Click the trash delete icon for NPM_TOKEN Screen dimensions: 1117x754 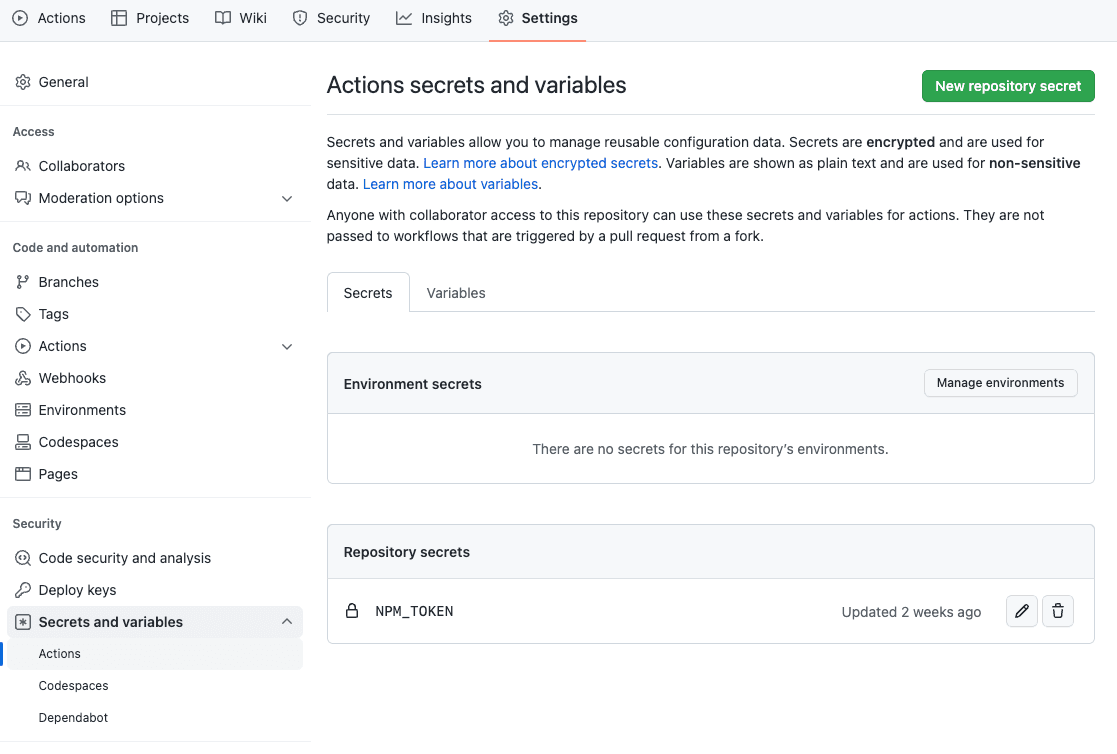coord(1057,611)
